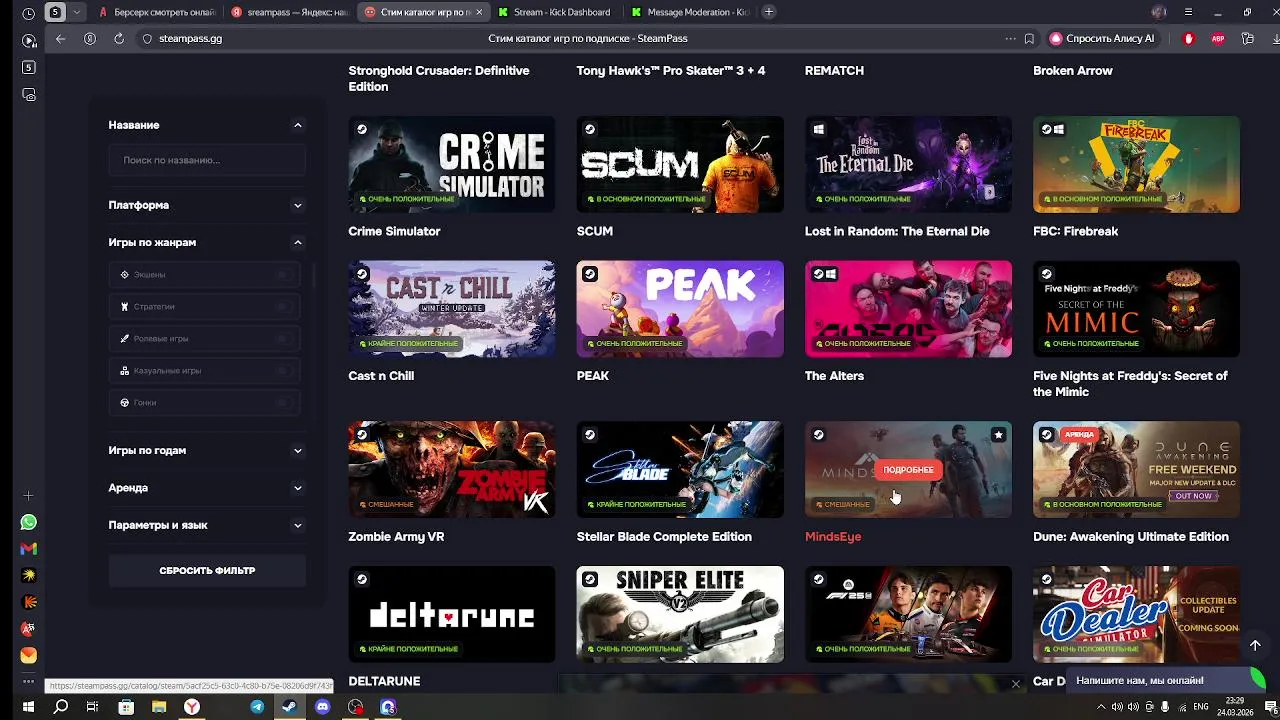The height and width of the screenshot is (720, 1280).
Task: Click the scroll-to-top arrow button
Action: pyautogui.click(x=1255, y=645)
